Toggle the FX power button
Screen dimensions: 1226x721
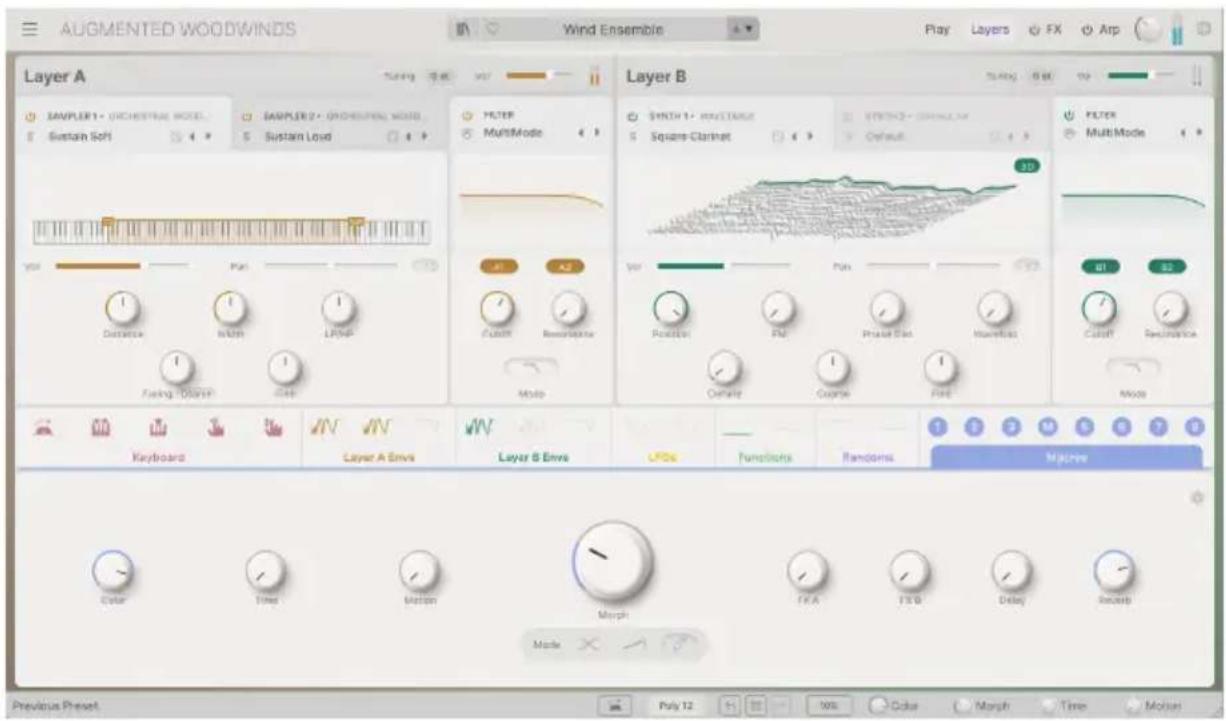point(1035,30)
